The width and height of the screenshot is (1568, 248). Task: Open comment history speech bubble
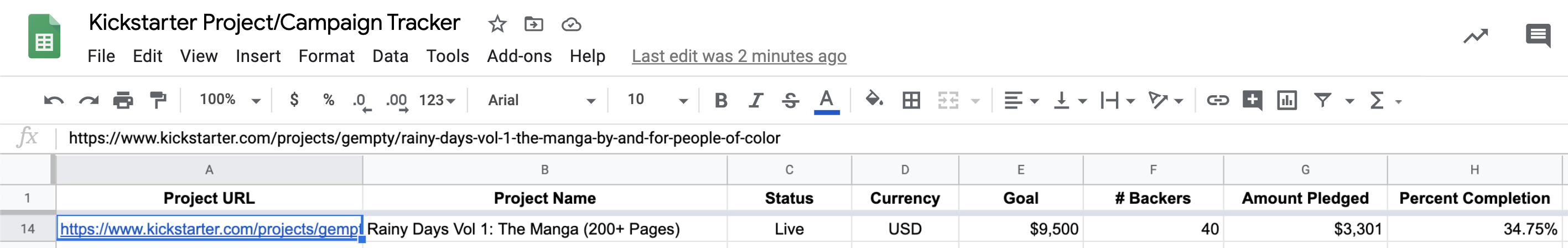tap(1538, 36)
